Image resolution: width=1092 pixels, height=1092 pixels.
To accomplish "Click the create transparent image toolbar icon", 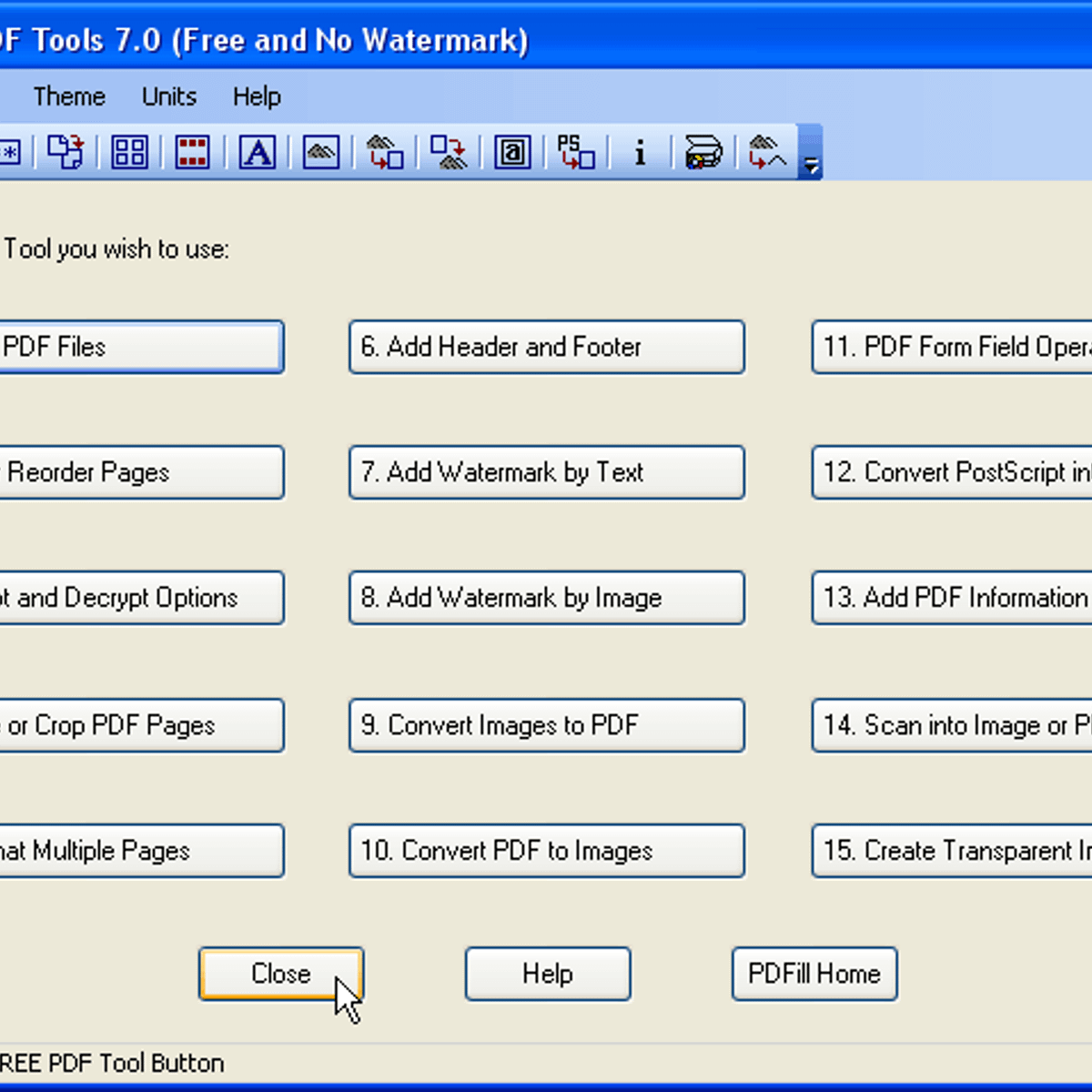I will tap(766, 152).
